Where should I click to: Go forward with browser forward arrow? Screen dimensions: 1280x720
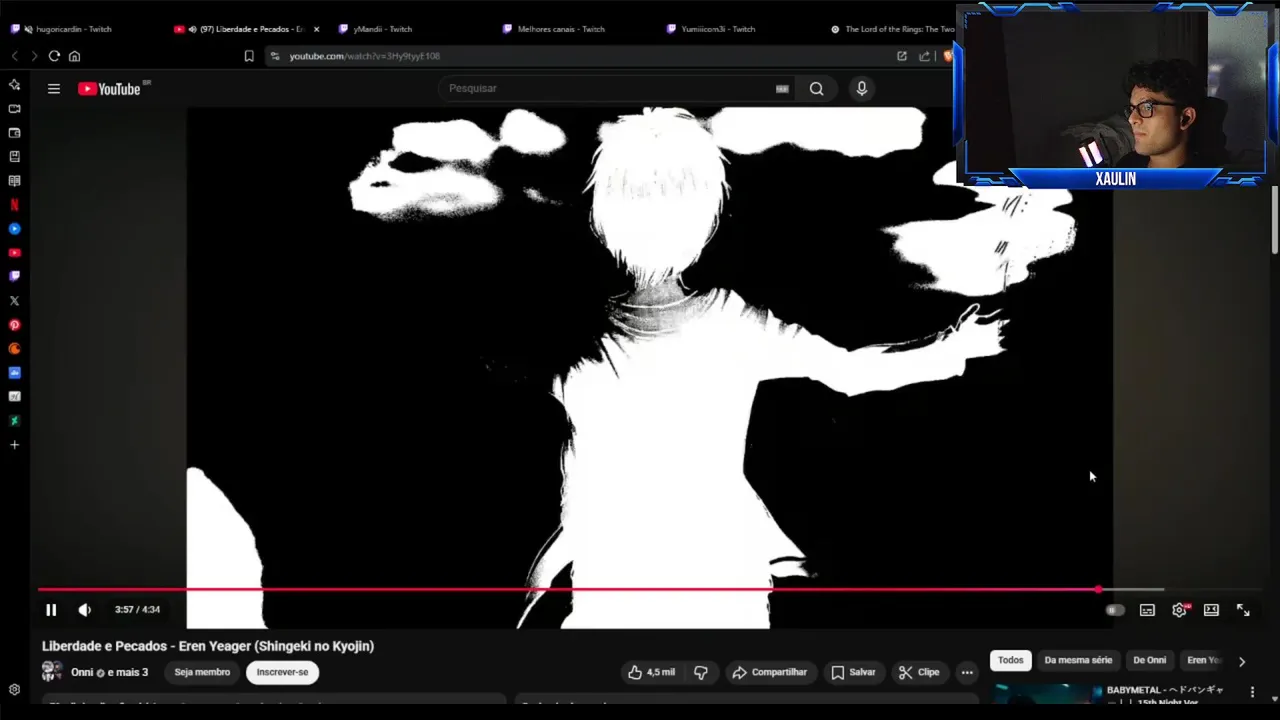(33, 56)
